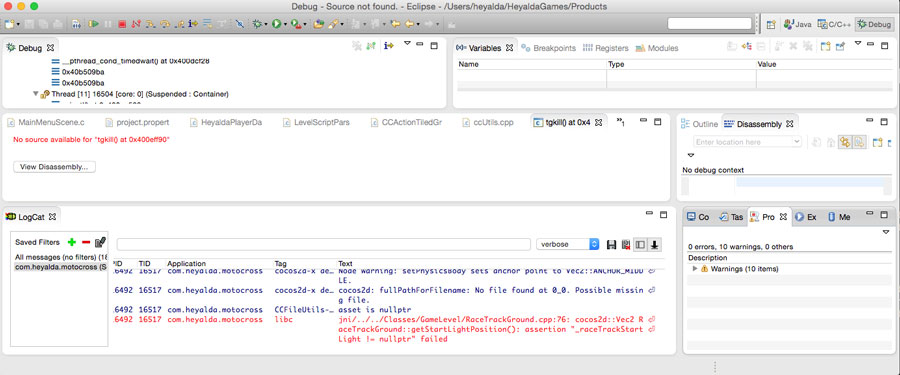
Task: Edit selected LogCat filter icon
Action: click(x=100, y=242)
